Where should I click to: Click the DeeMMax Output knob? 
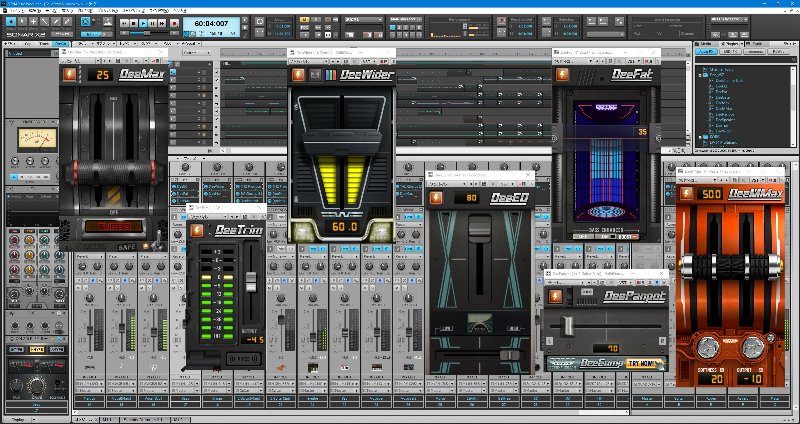(x=753, y=348)
